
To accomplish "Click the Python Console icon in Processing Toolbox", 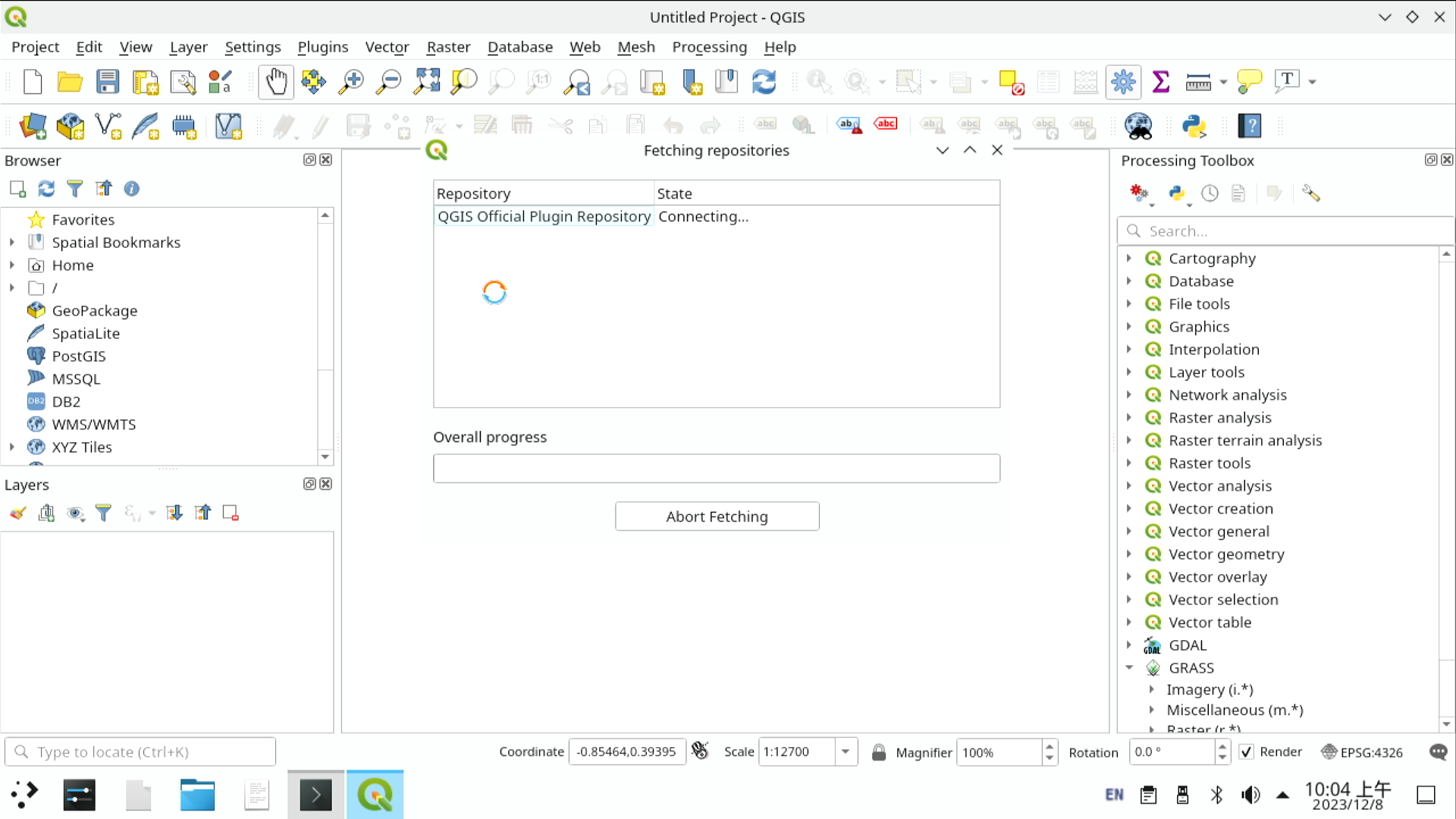I will coord(1176,192).
